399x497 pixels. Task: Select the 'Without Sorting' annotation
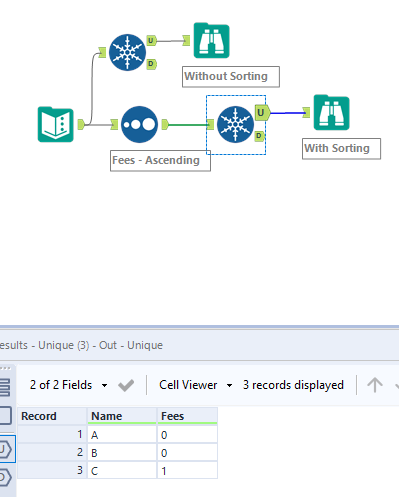click(x=231, y=77)
